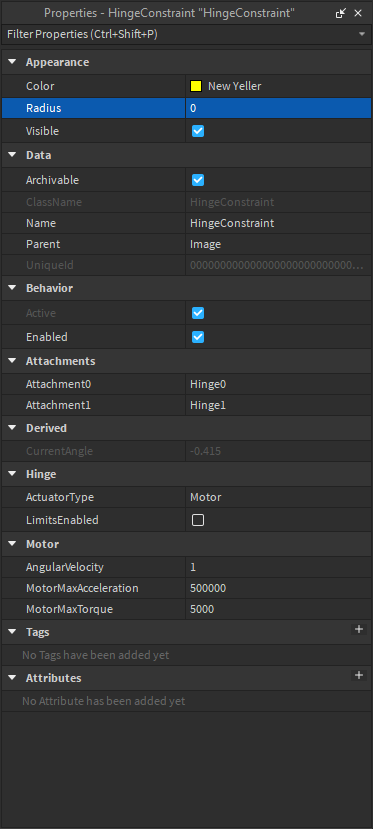Collapse the Appearance section

click(x=12, y=62)
